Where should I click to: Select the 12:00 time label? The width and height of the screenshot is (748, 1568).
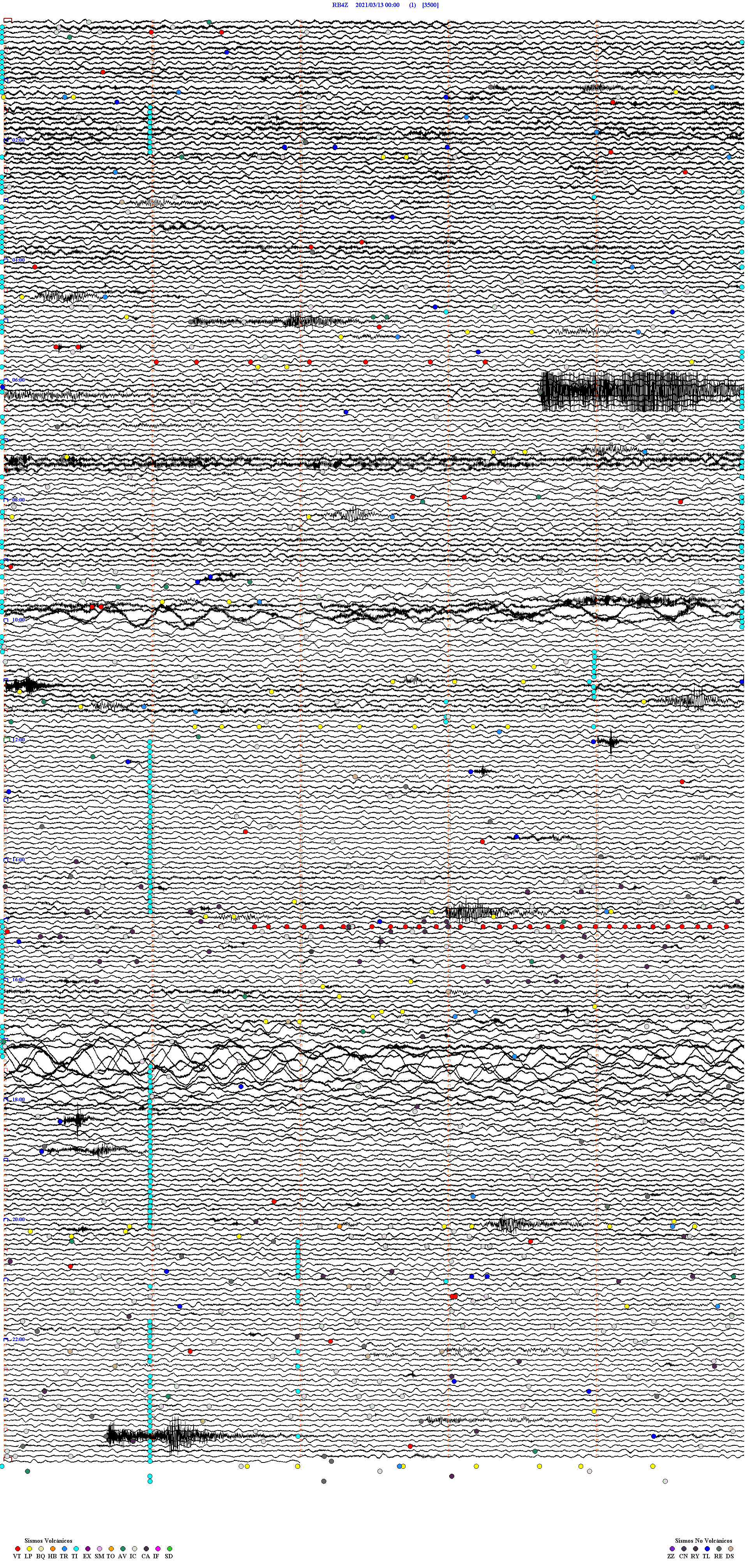(18, 739)
